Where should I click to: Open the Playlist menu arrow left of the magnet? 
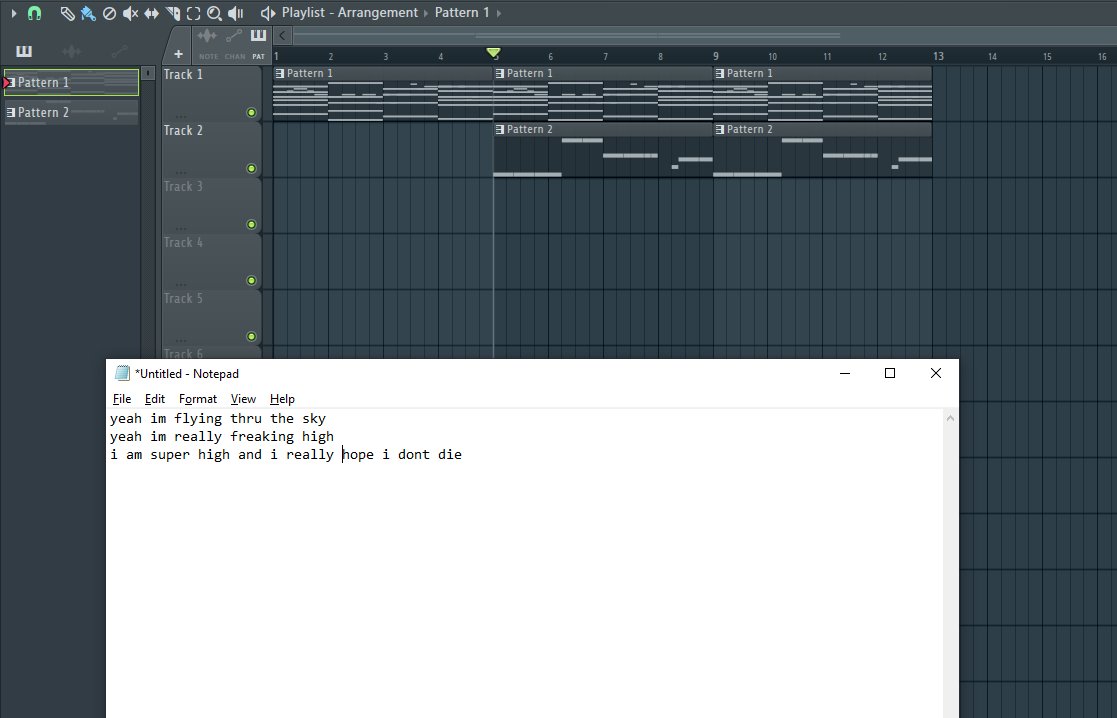click(14, 14)
